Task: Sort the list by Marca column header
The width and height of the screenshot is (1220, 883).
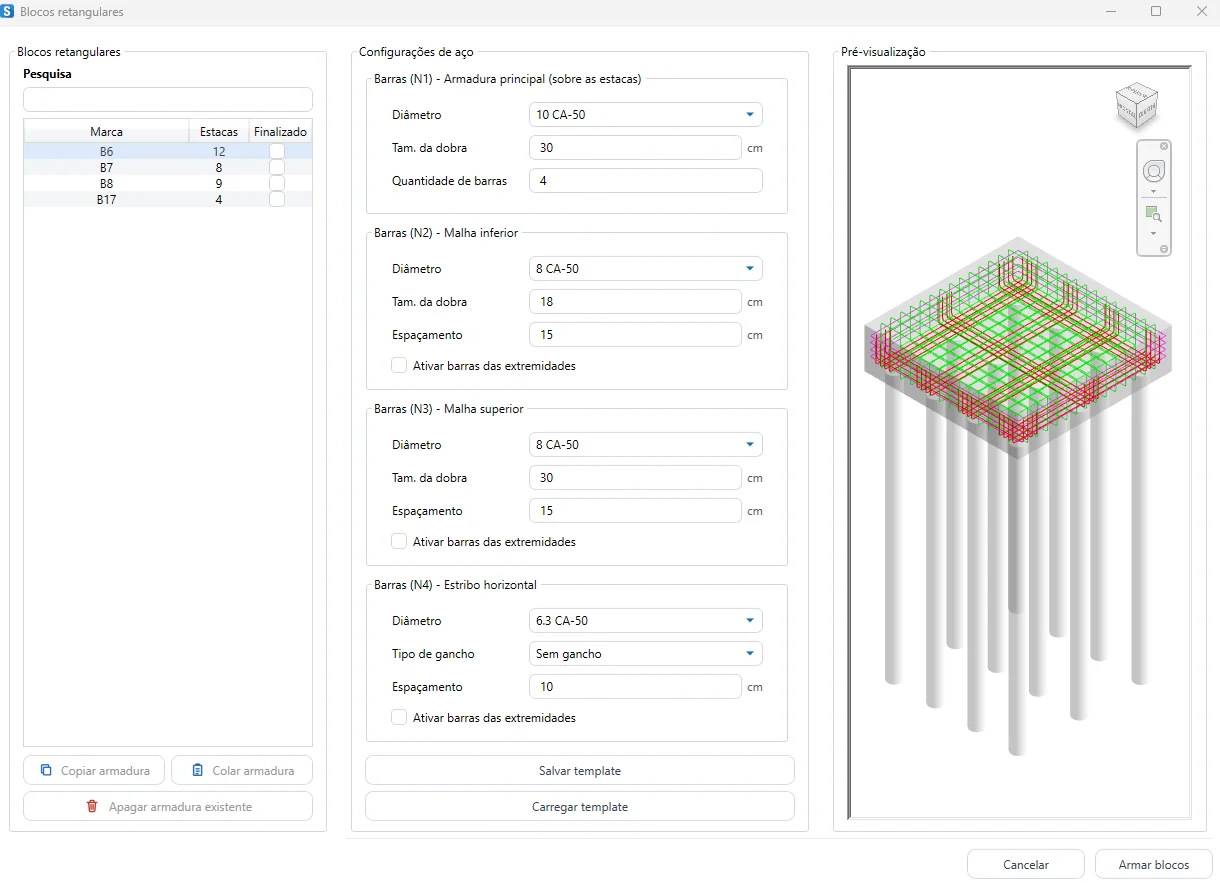Action: click(107, 132)
